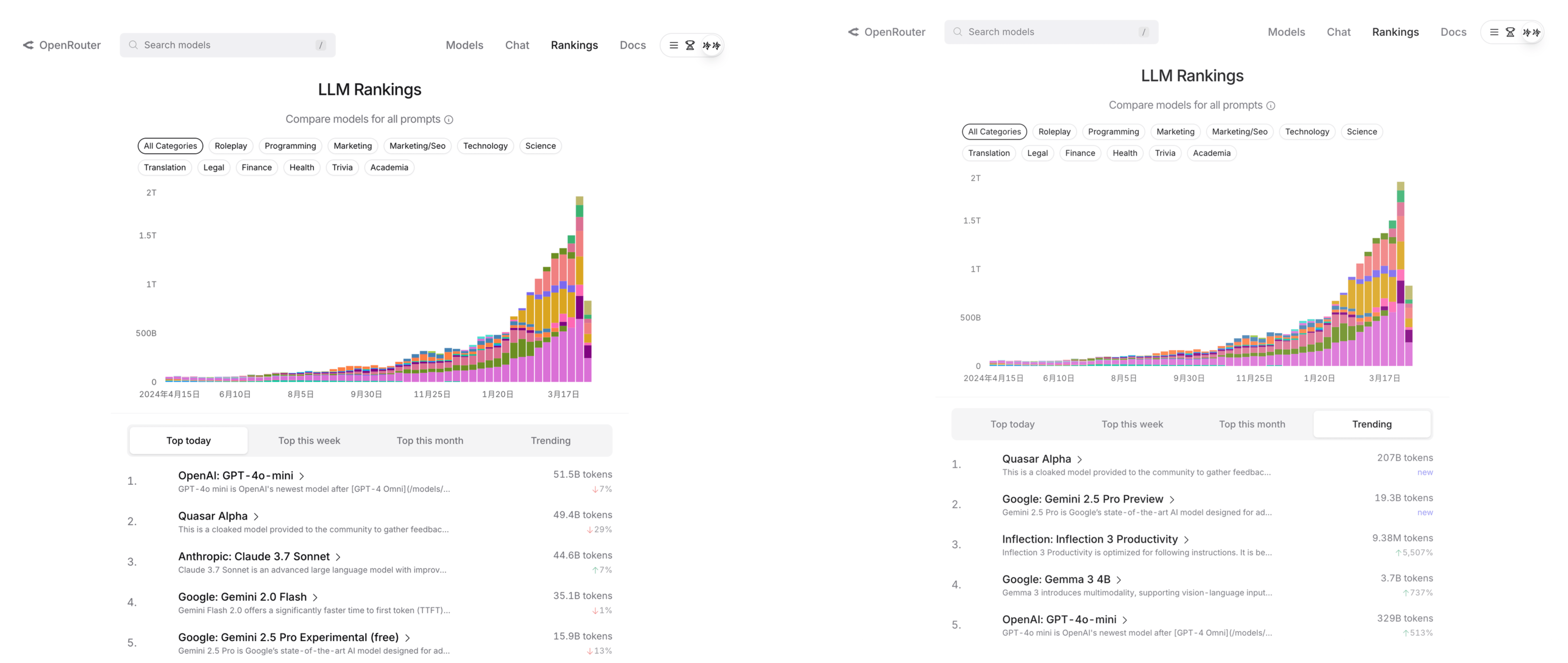Screen dimensions: 1568x663
Task: Click info icon beside right page subtitle
Action: click(1271, 106)
